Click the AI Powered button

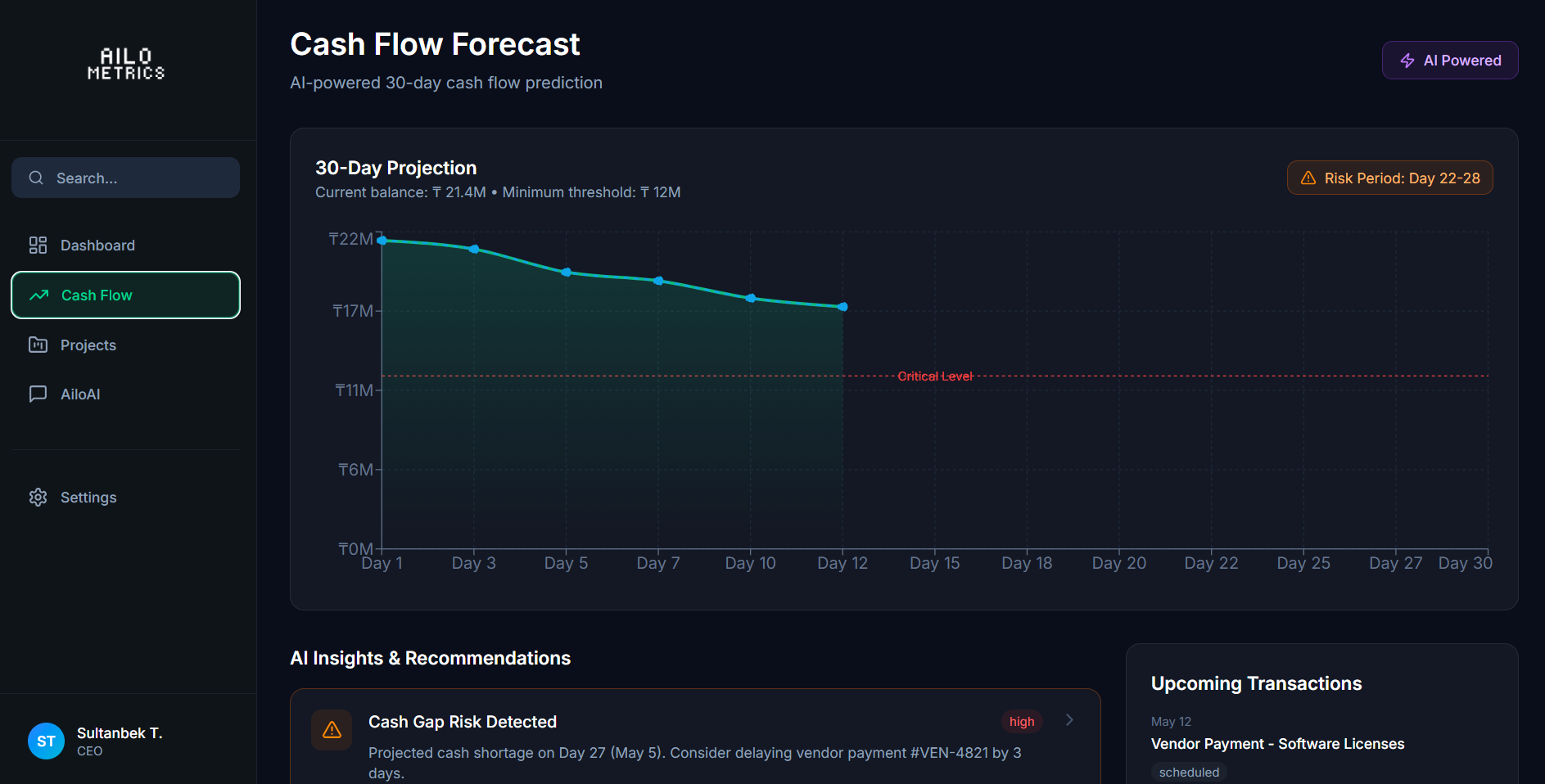1450,61
